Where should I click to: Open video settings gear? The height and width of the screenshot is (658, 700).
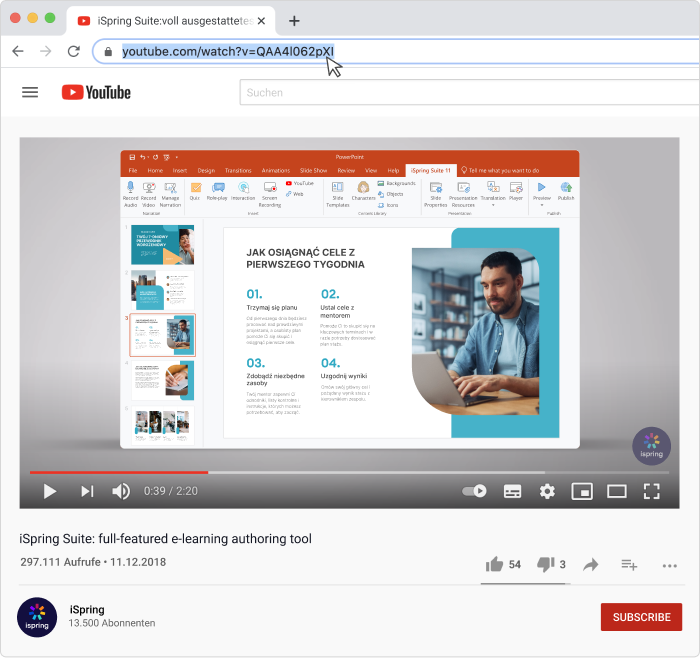[547, 491]
